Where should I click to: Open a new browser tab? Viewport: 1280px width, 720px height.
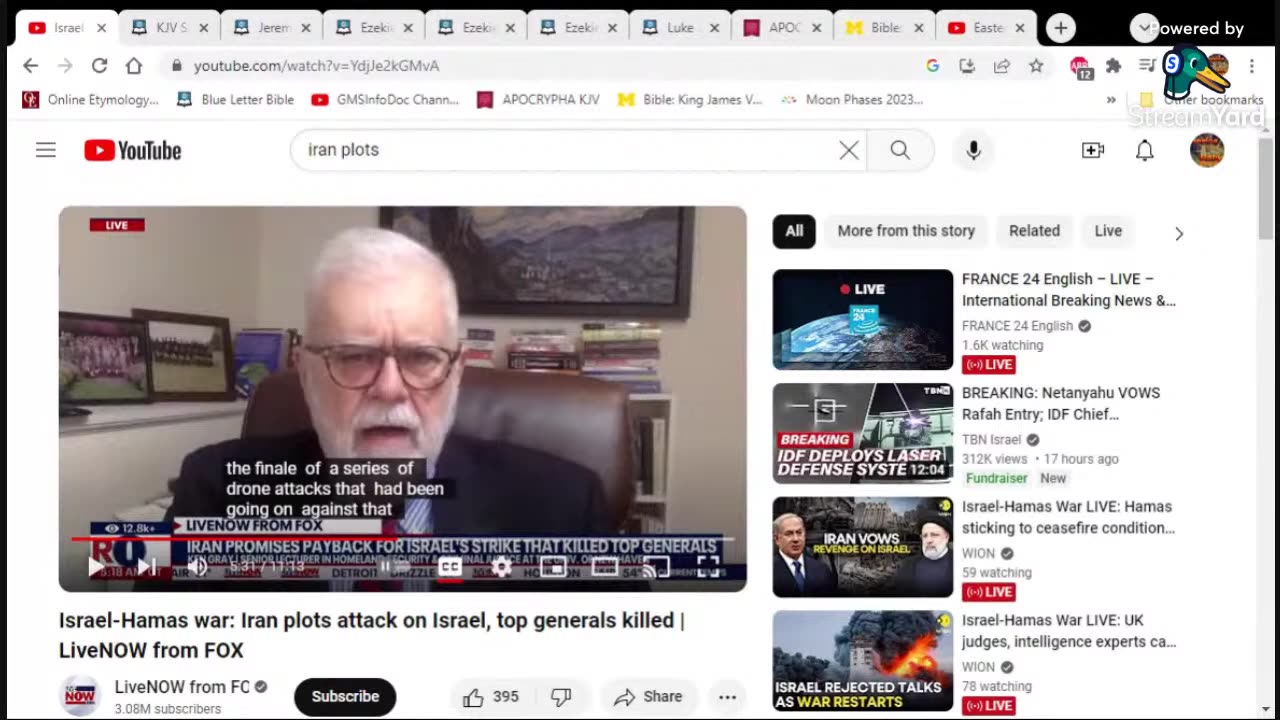click(1060, 28)
